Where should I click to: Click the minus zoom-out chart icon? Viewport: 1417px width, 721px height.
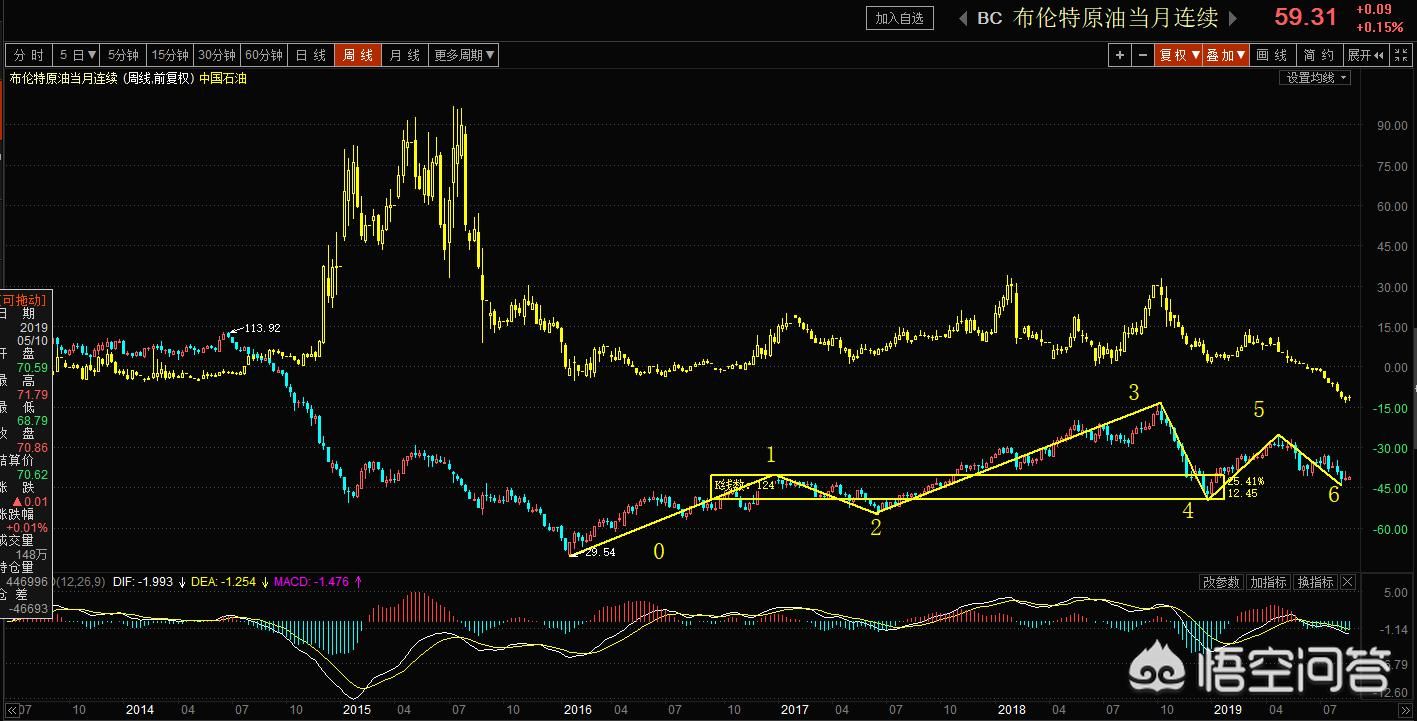pyautogui.click(x=1143, y=56)
